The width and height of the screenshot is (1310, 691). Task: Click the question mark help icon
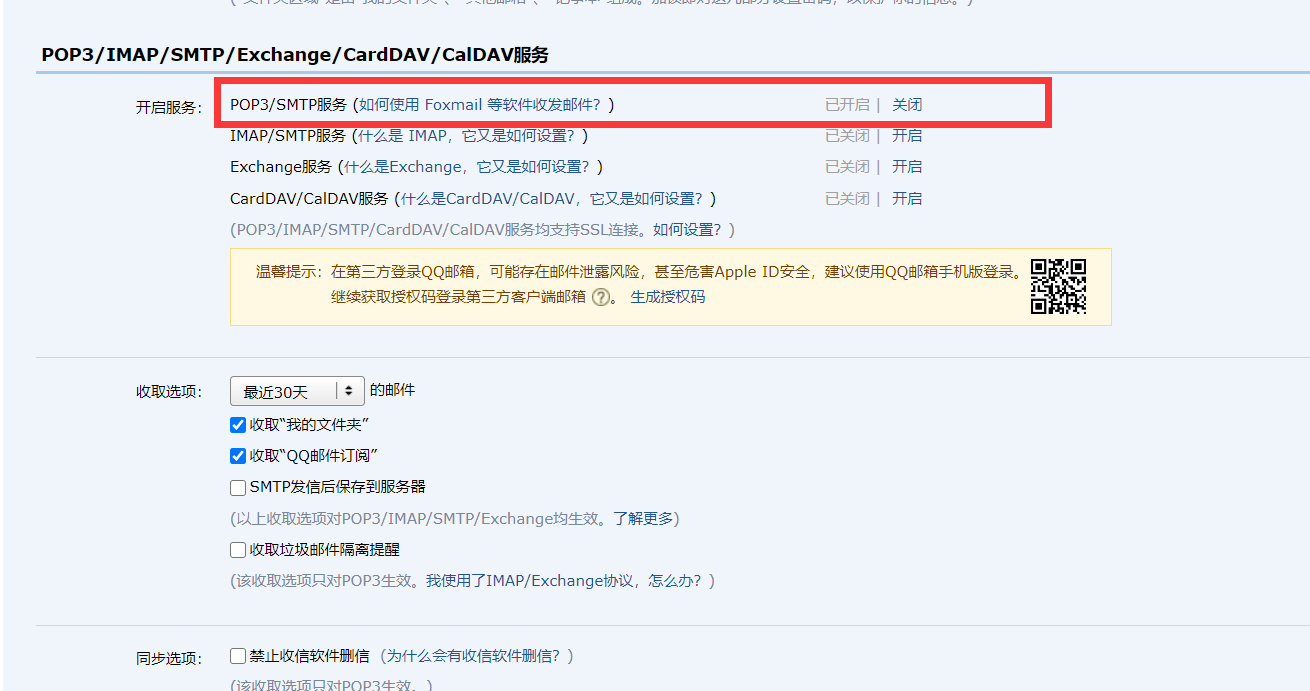click(600, 297)
